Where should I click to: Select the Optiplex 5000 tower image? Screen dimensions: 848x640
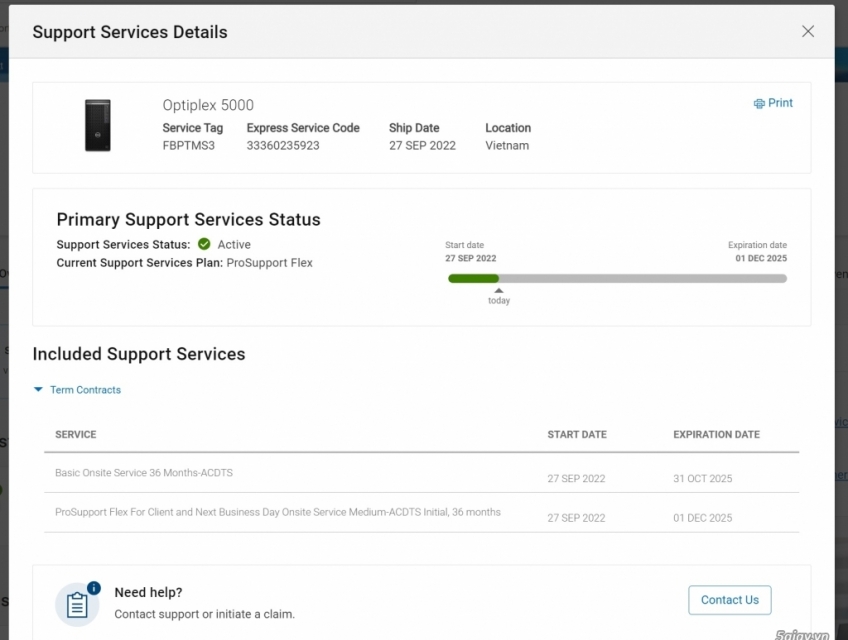pos(98,126)
